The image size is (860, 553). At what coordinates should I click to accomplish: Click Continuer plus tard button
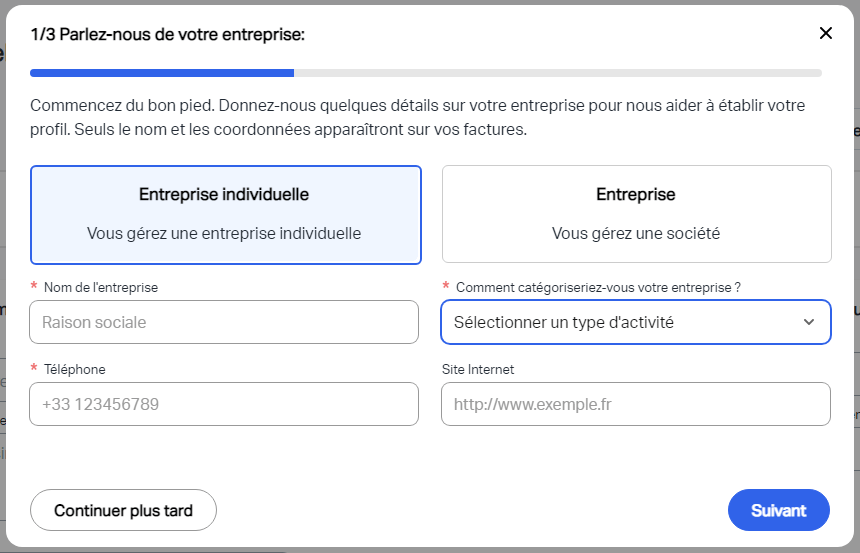(123, 510)
